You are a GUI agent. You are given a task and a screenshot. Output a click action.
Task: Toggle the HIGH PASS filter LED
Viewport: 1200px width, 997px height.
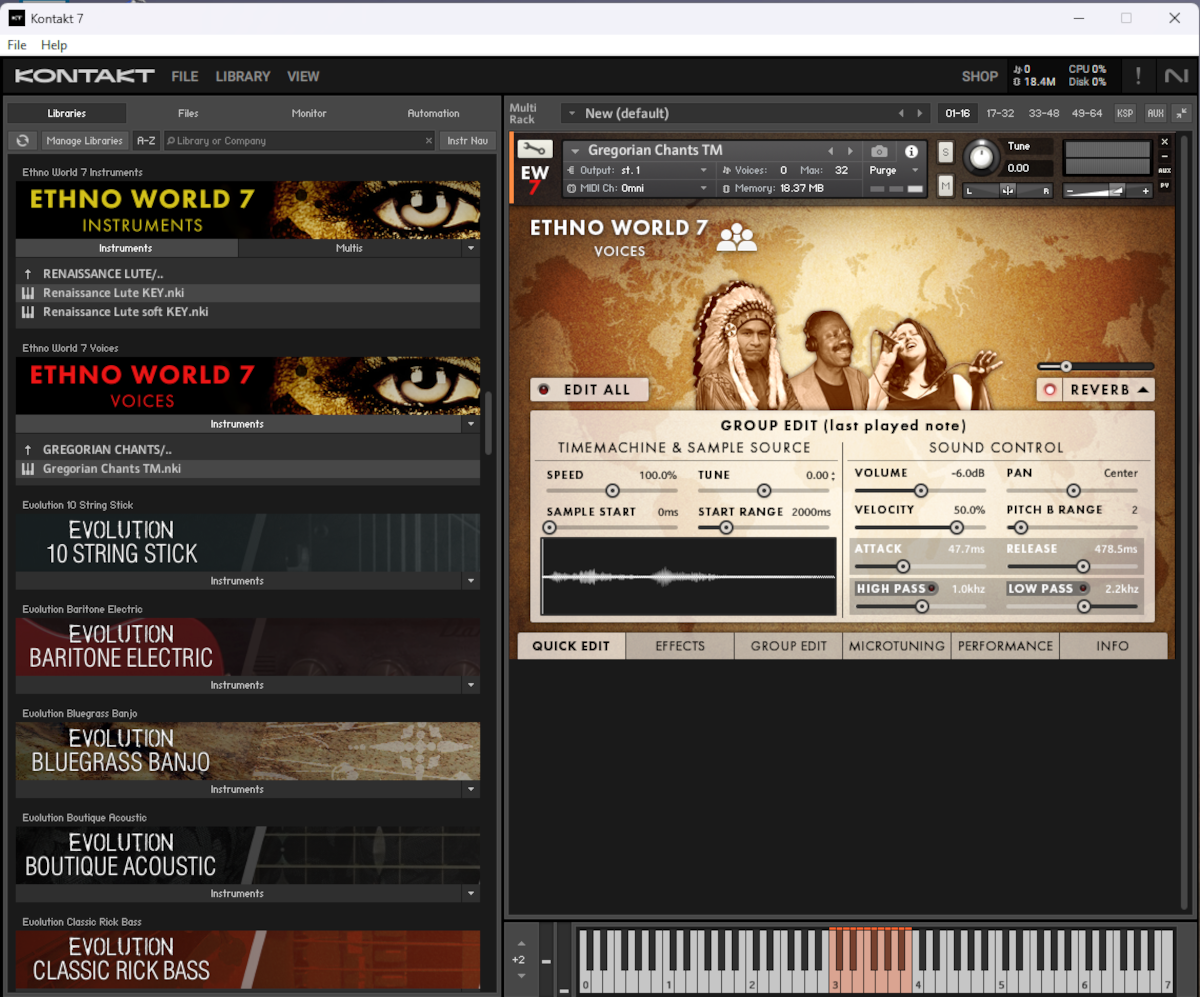click(x=933, y=589)
